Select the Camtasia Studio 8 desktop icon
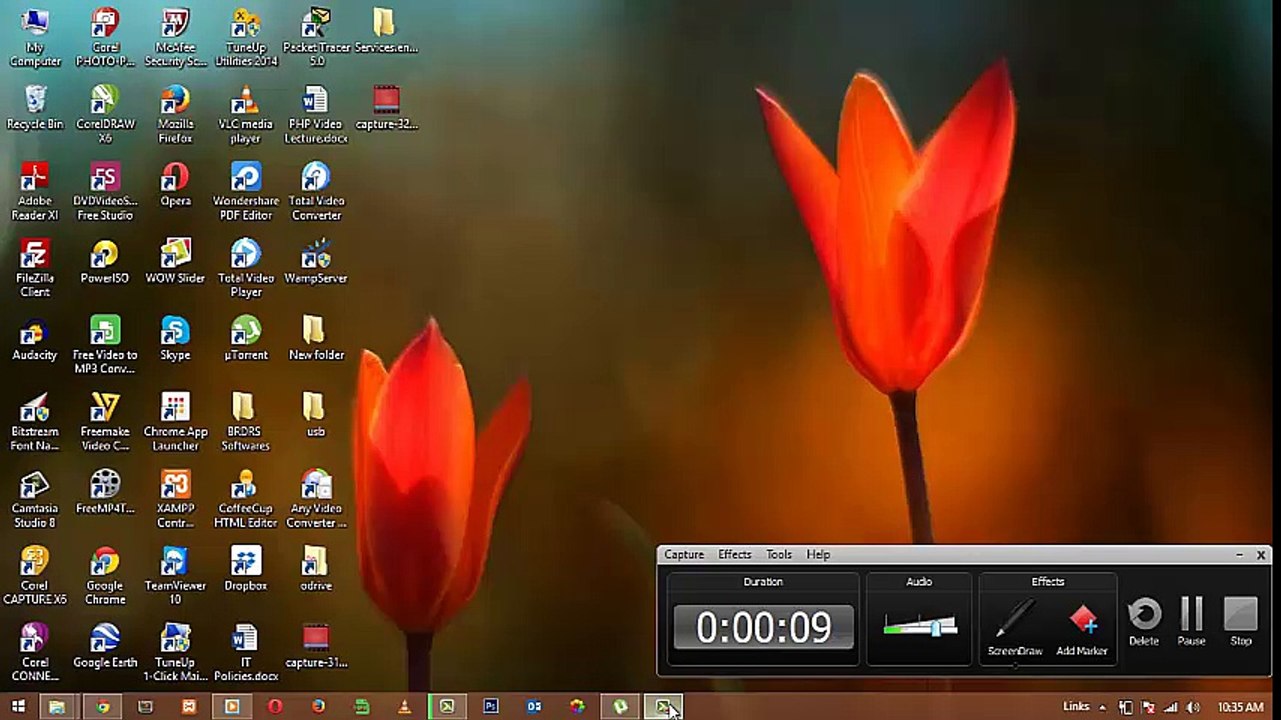The height and width of the screenshot is (720, 1281). (x=35, y=499)
